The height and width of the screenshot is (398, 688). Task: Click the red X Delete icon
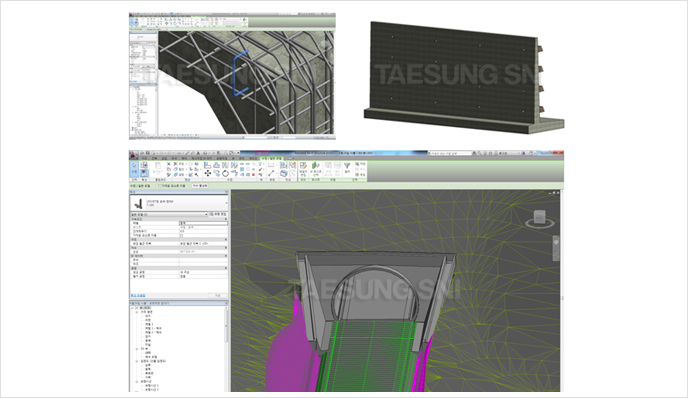(253, 175)
